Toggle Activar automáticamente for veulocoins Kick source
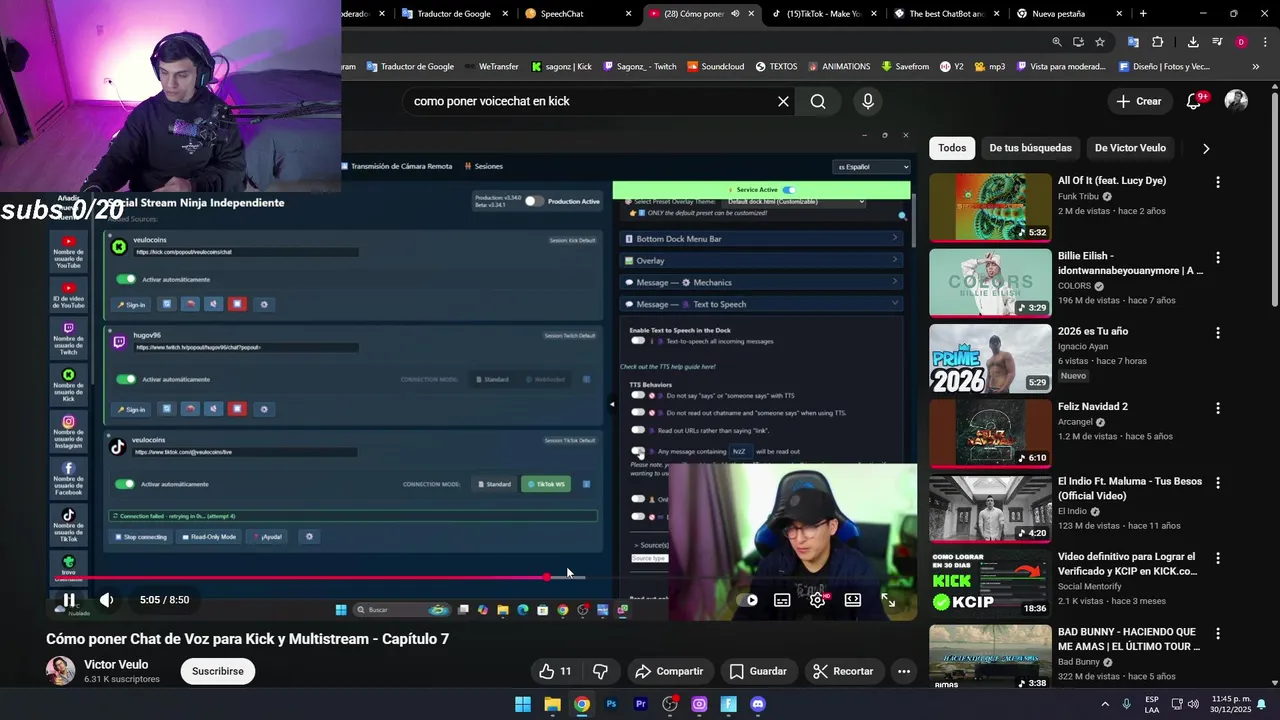 (125, 279)
